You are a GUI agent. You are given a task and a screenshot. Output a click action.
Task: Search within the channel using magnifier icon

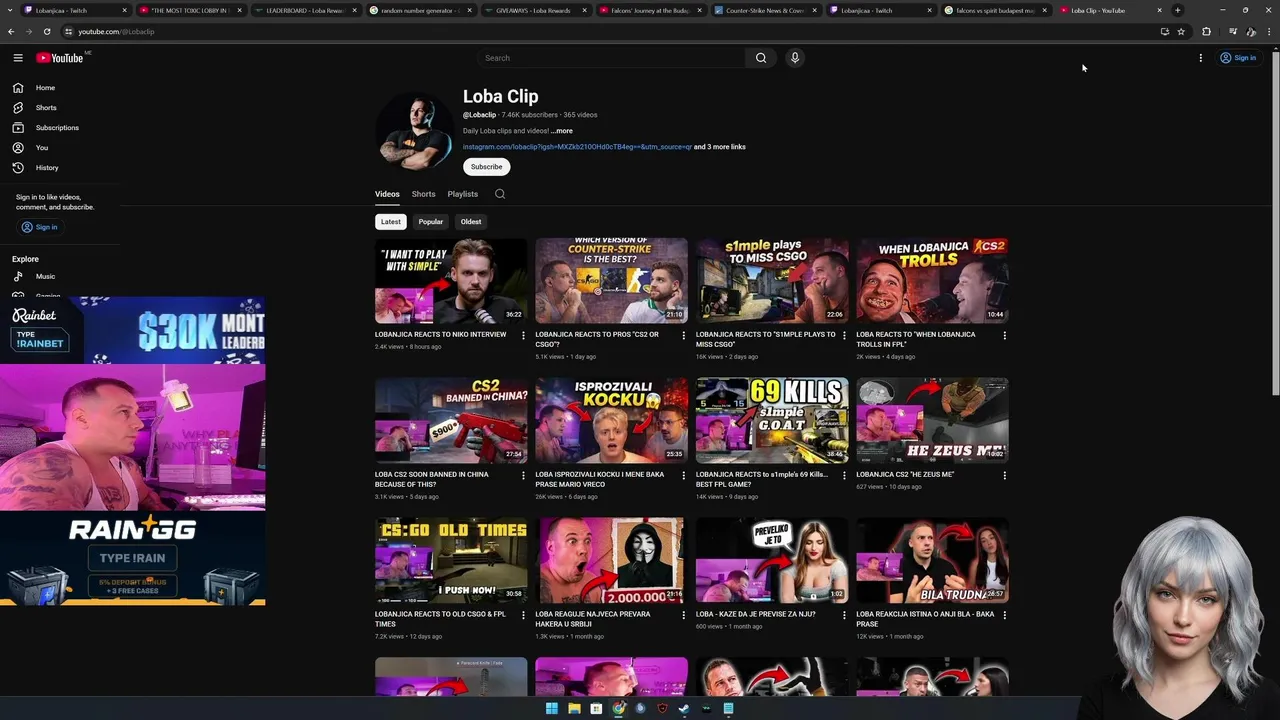click(500, 194)
